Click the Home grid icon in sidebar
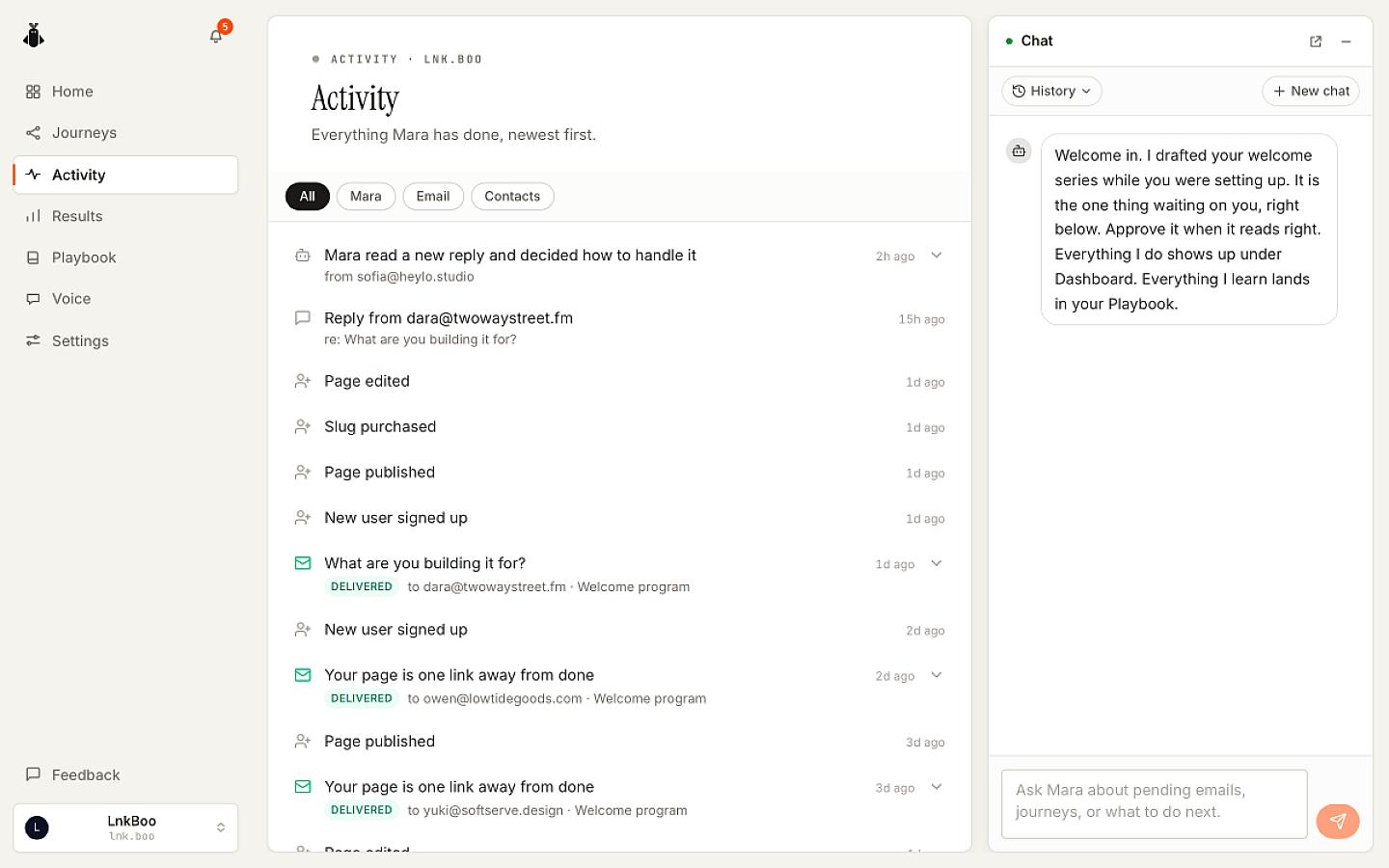The width and height of the screenshot is (1389, 868). pos(33,92)
